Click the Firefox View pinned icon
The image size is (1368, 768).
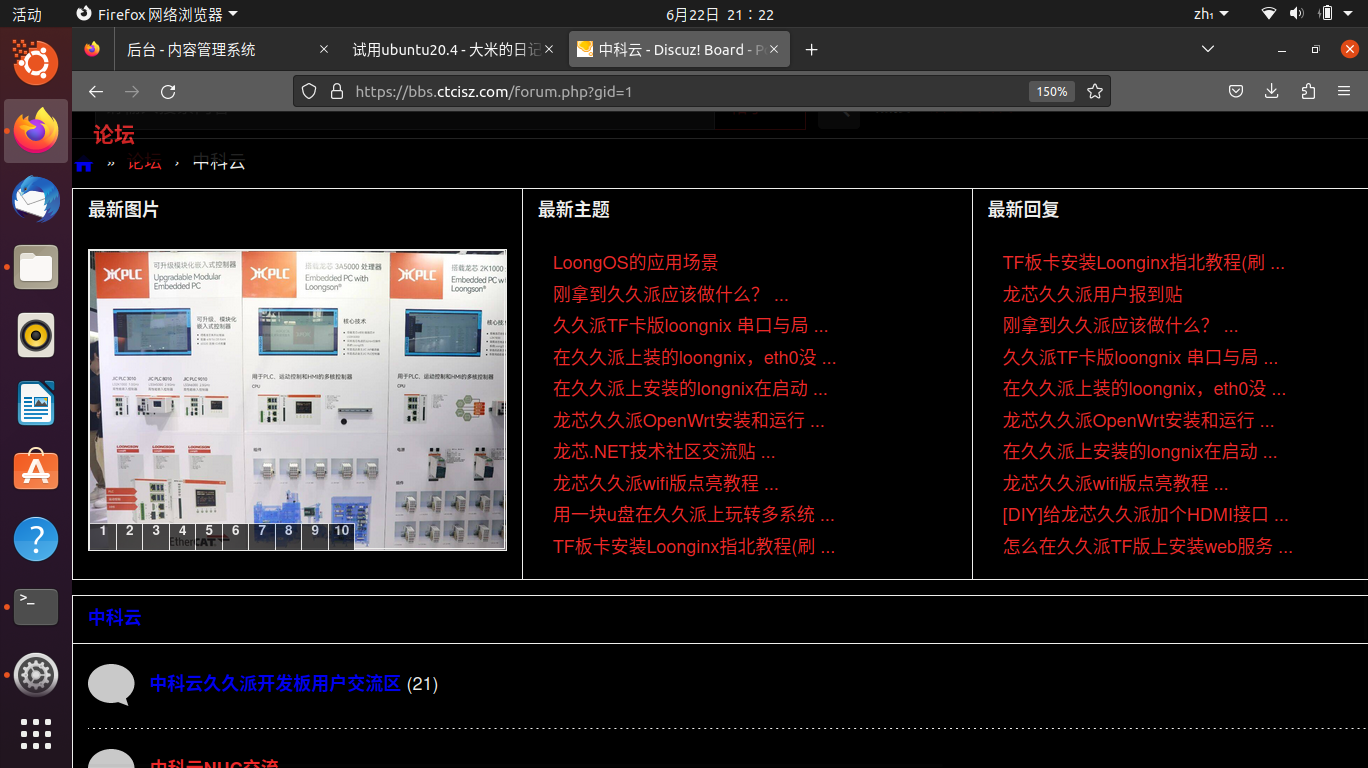point(92,49)
